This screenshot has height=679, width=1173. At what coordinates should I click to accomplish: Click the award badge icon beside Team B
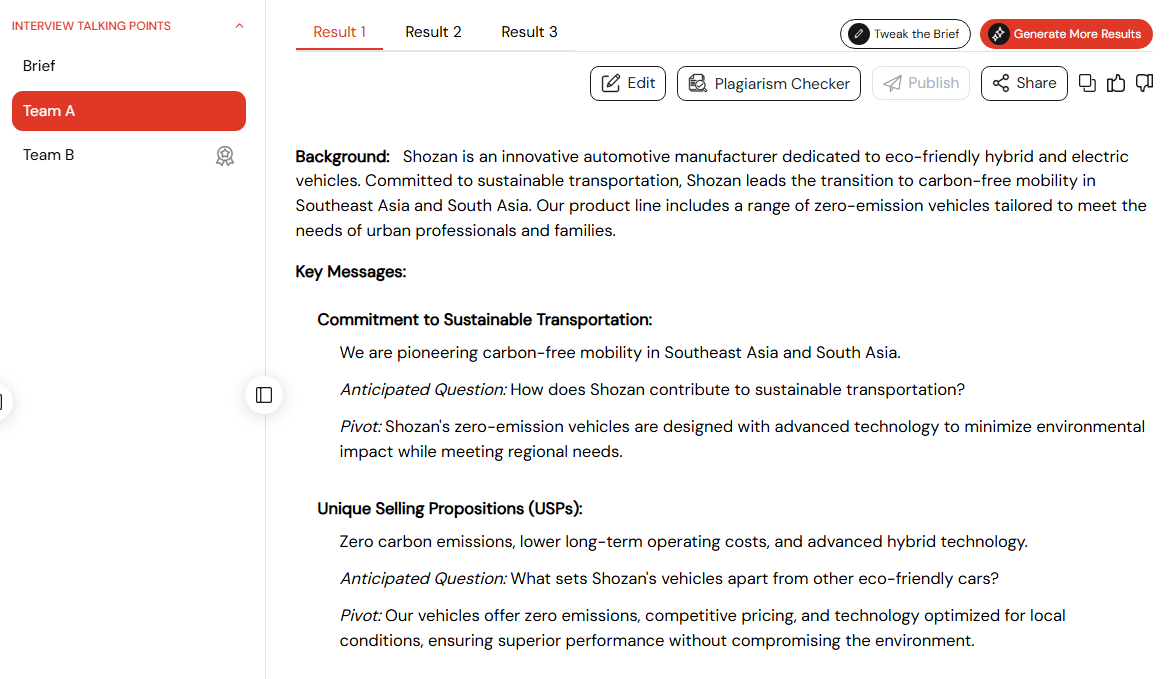pos(224,156)
